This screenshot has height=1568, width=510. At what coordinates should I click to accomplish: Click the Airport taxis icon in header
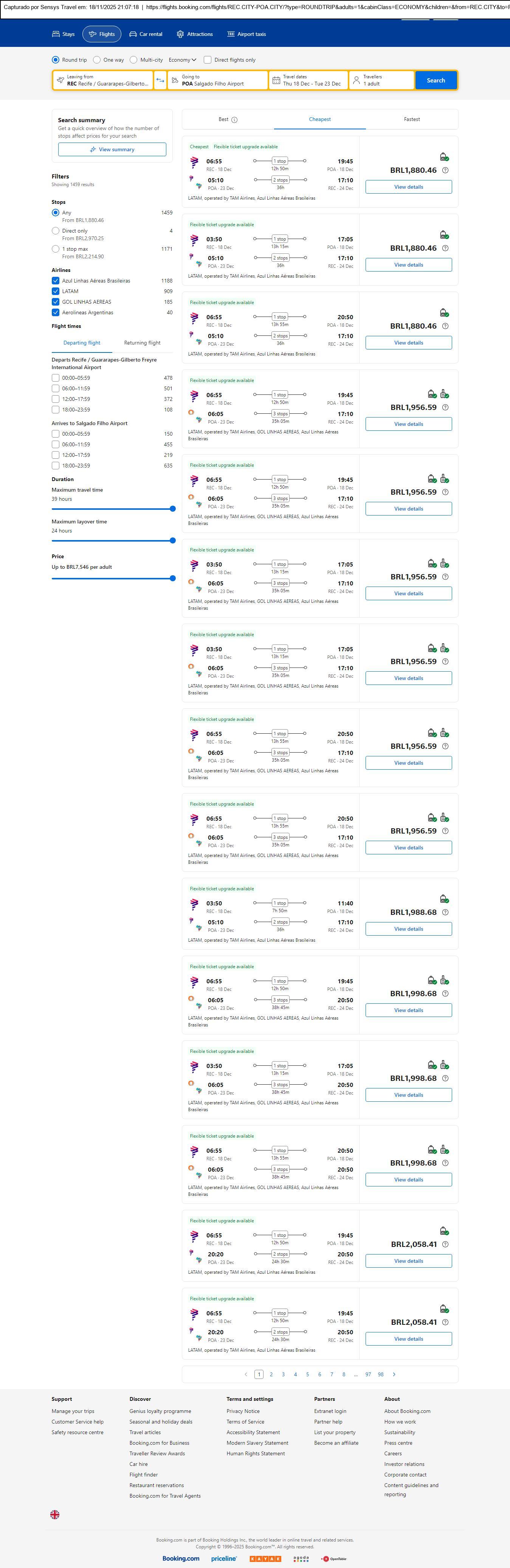click(x=231, y=34)
